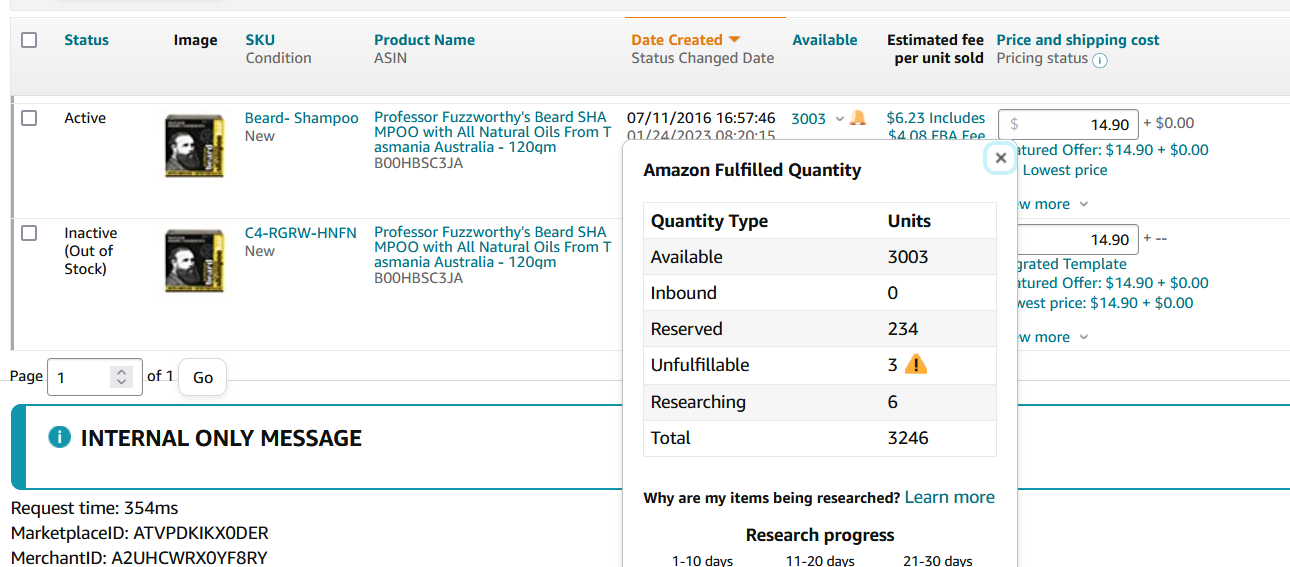Click the Reserved units value 234
Image resolution: width=1290 pixels, height=567 pixels.
(x=903, y=329)
